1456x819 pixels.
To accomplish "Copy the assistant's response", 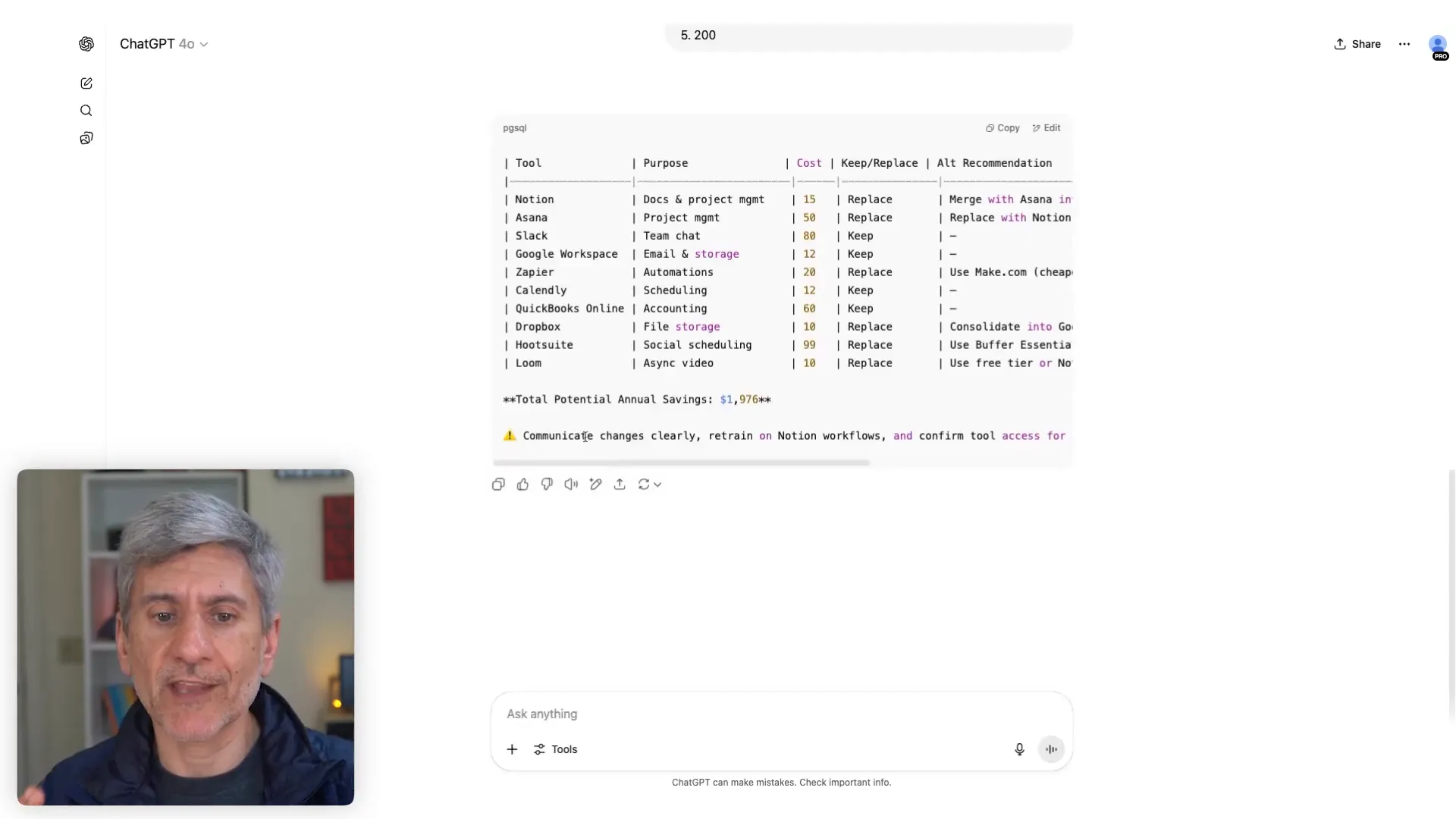I will tap(498, 484).
